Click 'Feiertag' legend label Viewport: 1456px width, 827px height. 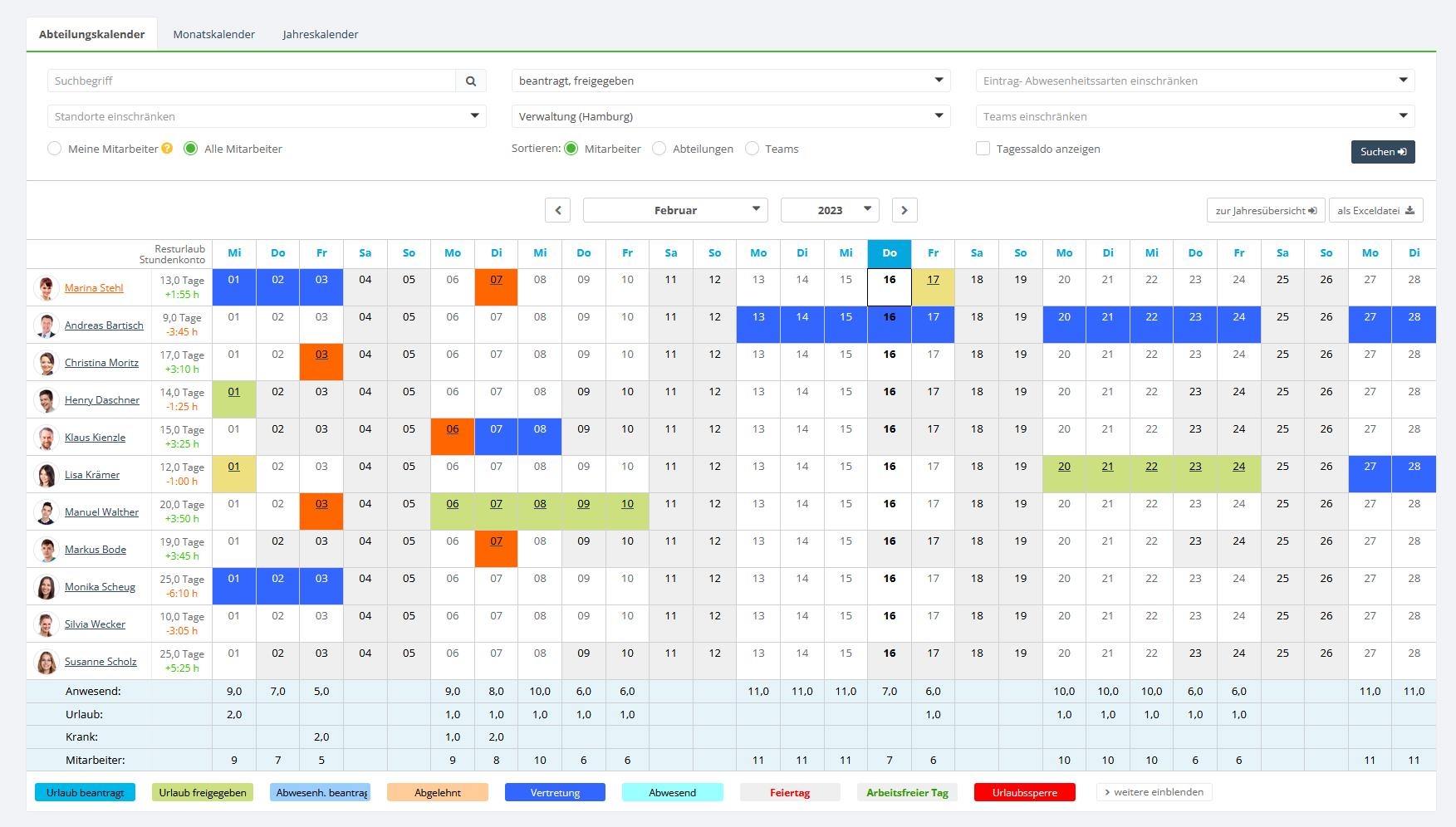(790, 793)
